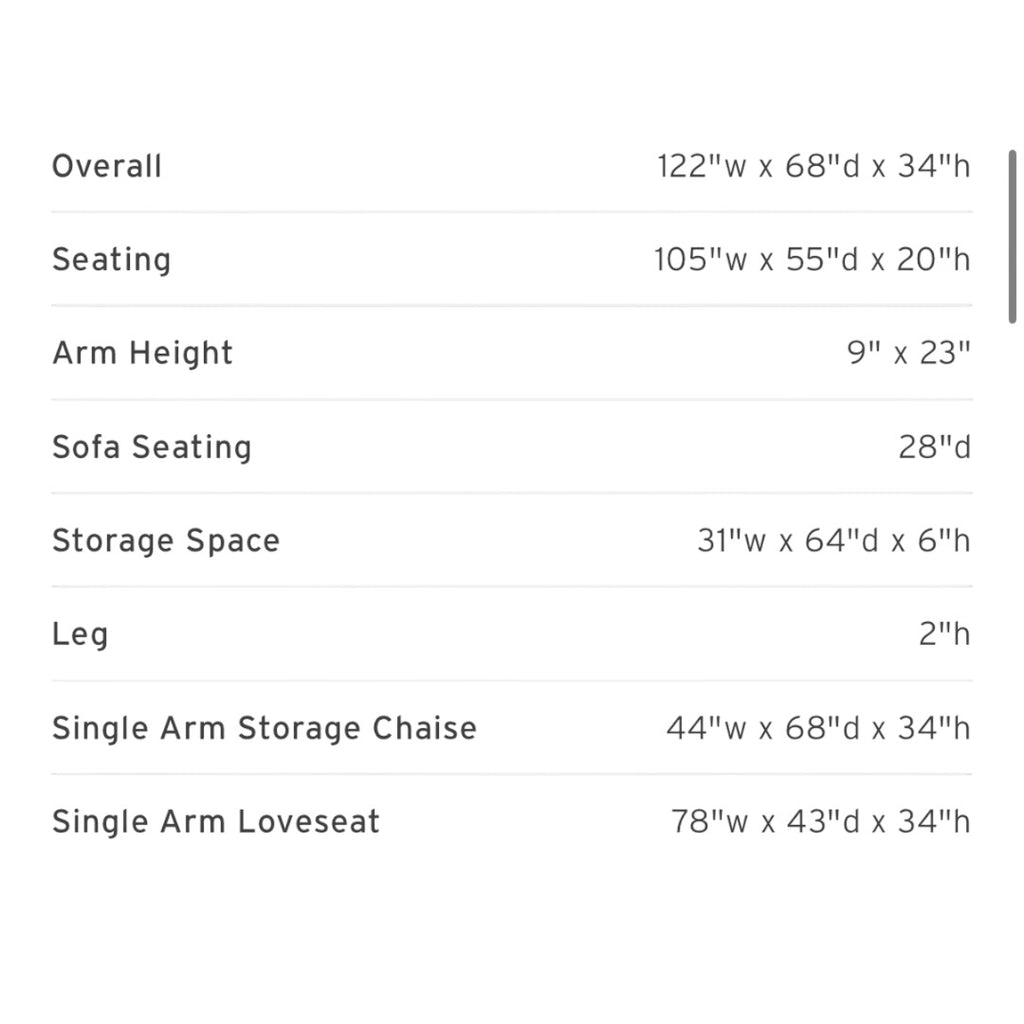Click the Single Arm Storage Chaise label
The image size is (1024, 1024).
[x=264, y=728]
